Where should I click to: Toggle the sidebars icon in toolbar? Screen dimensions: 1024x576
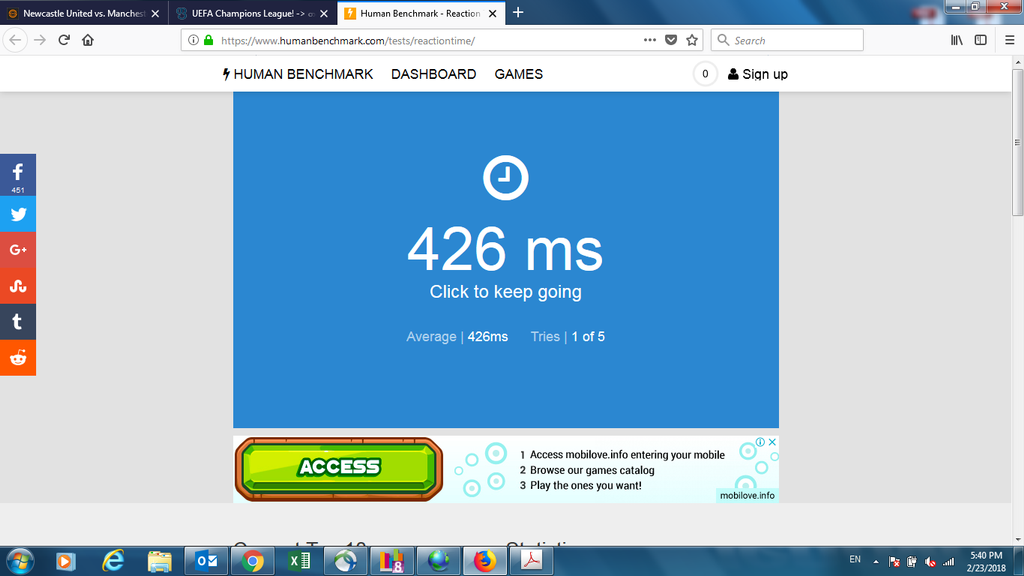click(x=981, y=40)
